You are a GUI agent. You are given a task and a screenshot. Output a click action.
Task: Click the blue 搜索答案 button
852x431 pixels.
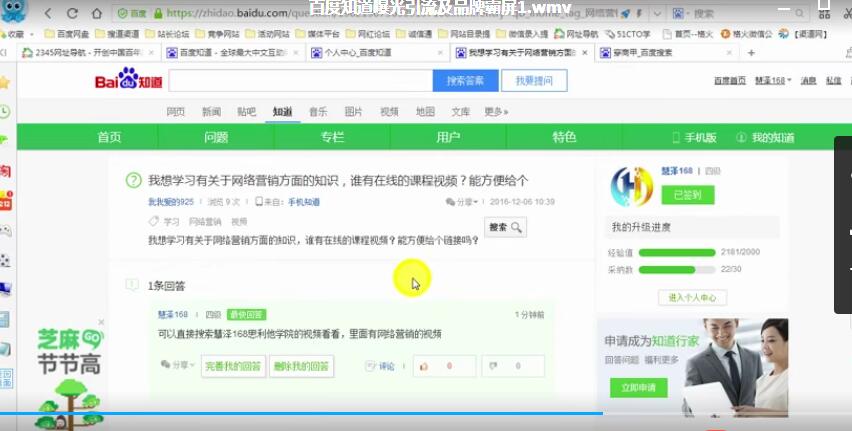pos(465,80)
